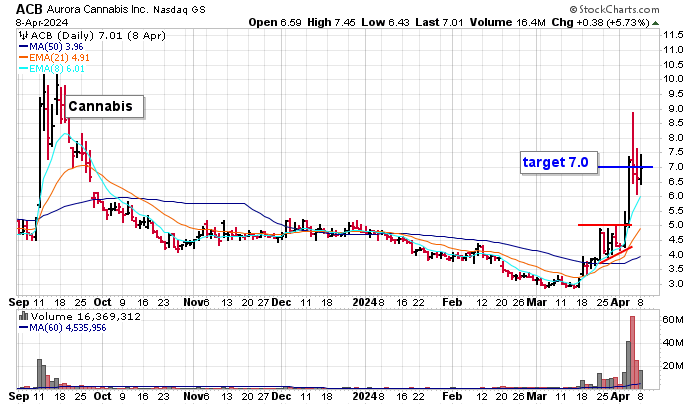Click the 2024 label on the volume panel axis
The height and width of the screenshot is (405, 700).
tap(365, 396)
